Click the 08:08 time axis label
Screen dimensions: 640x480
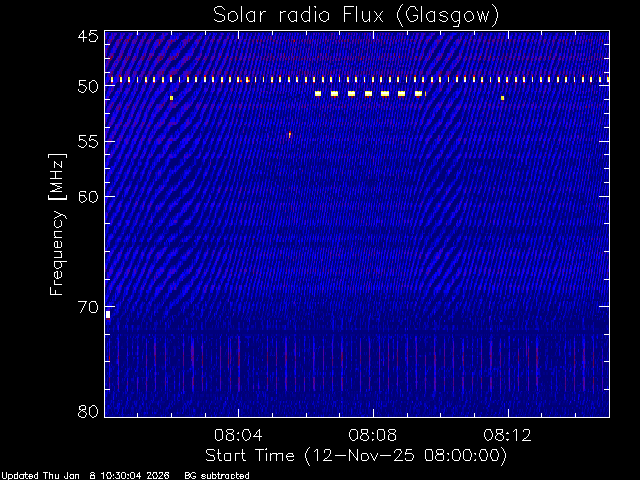[373, 435]
